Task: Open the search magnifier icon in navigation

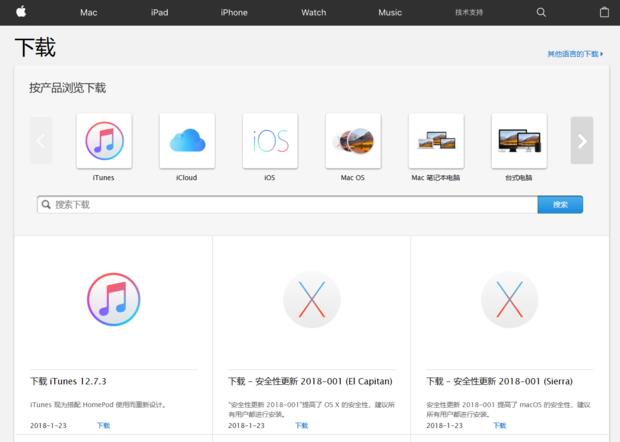Action: (541, 12)
